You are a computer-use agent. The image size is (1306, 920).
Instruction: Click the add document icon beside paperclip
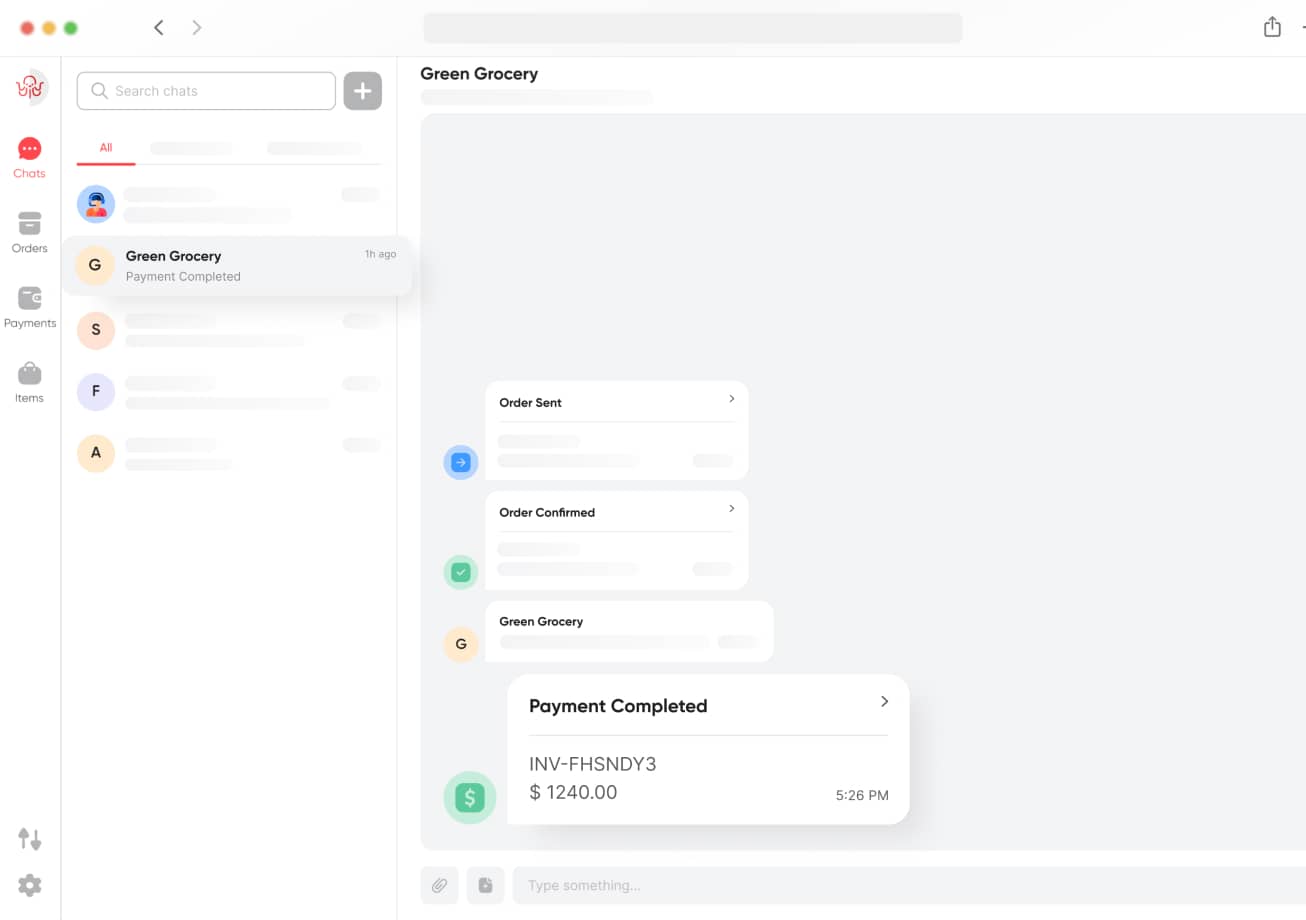coord(485,885)
